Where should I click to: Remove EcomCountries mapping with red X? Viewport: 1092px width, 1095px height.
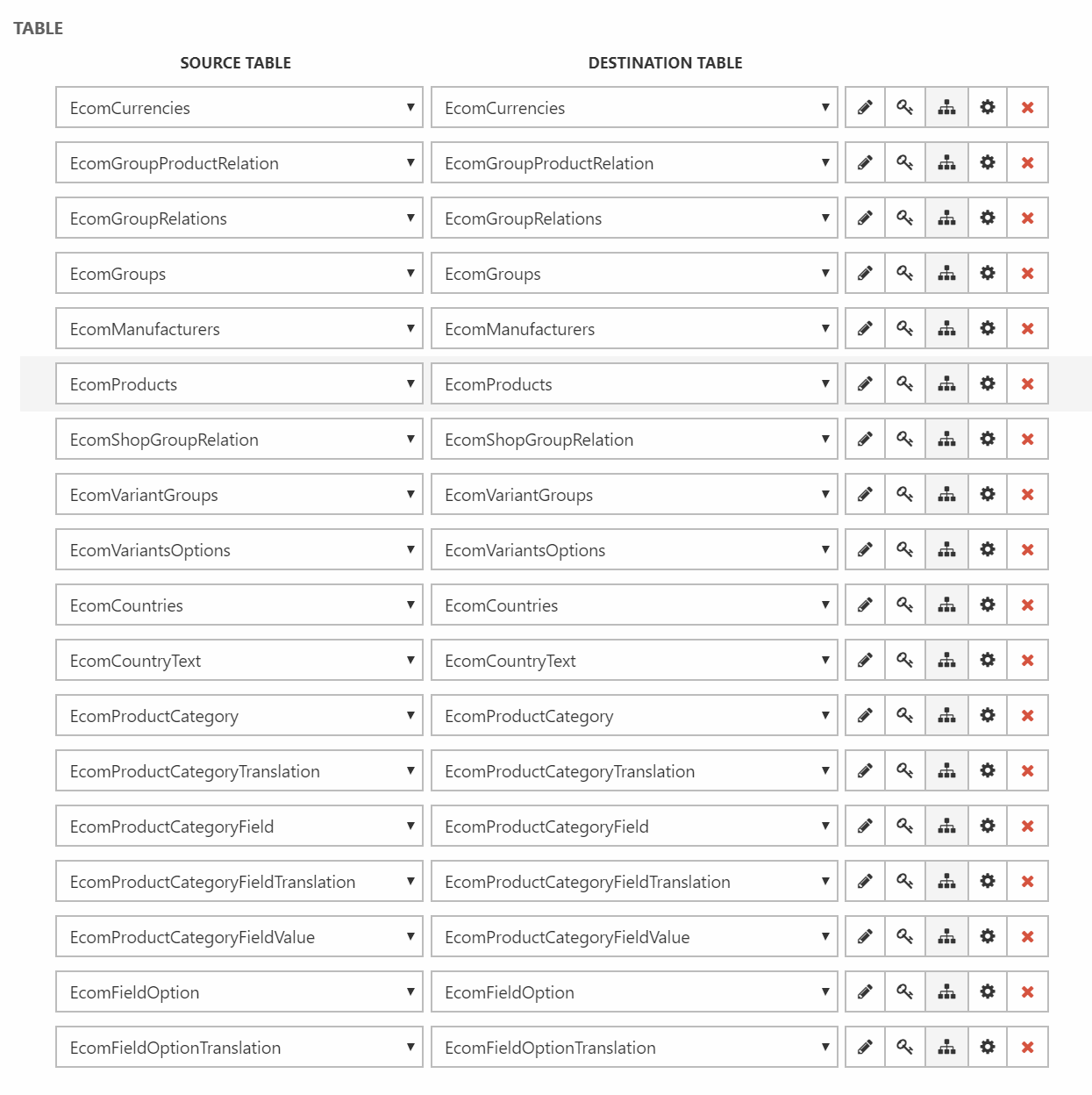tap(1028, 605)
